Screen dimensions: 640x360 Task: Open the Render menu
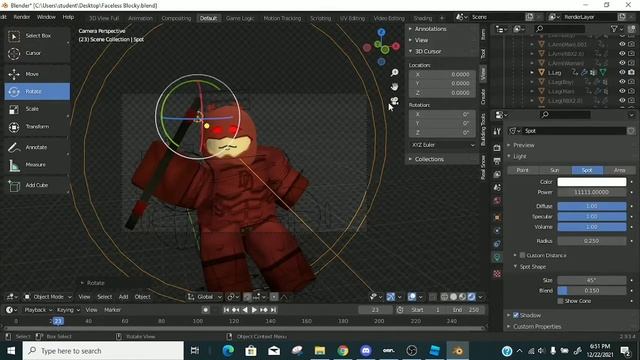[x=22, y=17]
